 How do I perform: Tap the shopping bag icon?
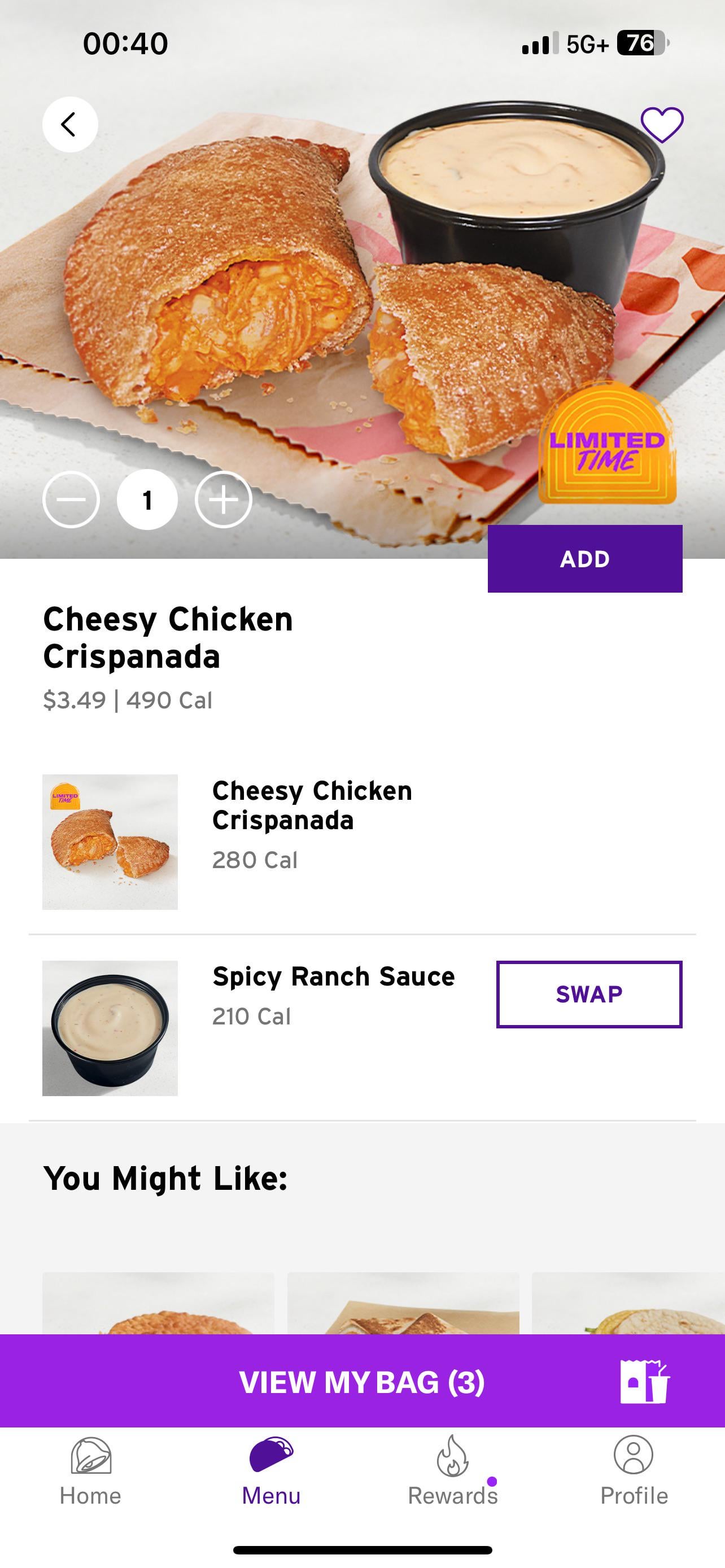[644, 1382]
